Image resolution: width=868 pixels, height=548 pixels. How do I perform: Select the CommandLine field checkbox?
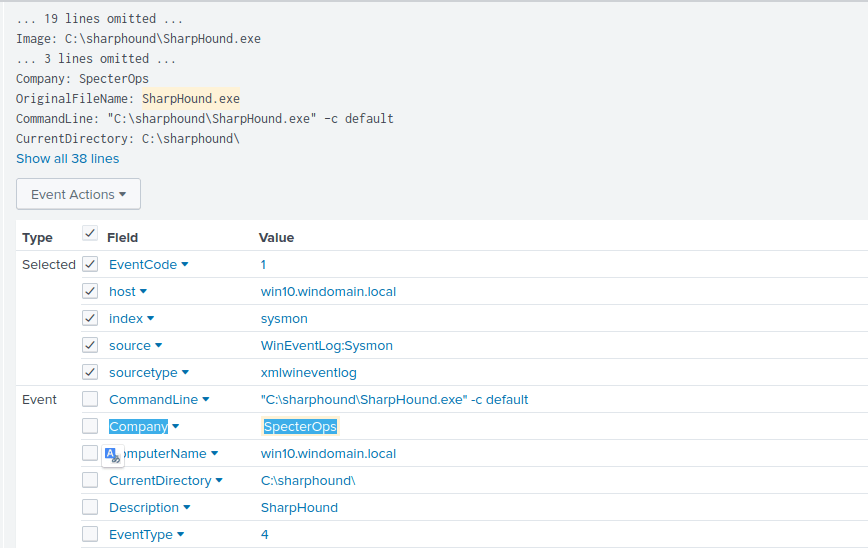(90, 400)
